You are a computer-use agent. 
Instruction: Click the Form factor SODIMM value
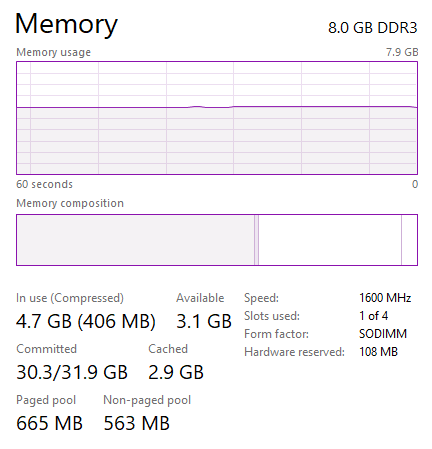click(x=383, y=334)
